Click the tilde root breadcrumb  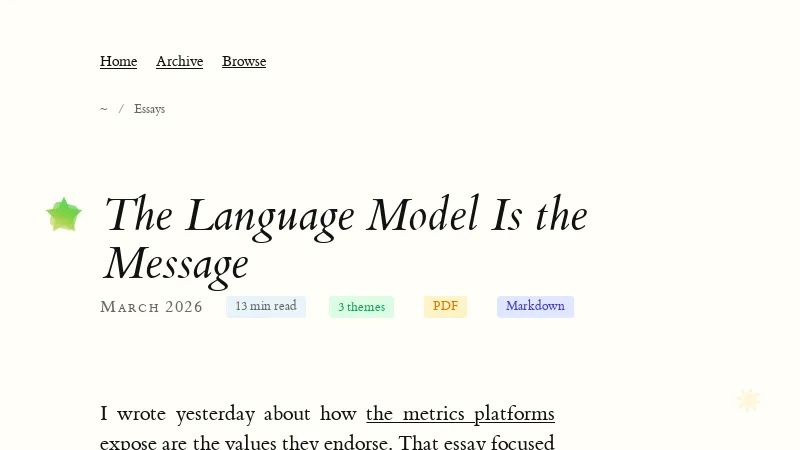point(103,109)
